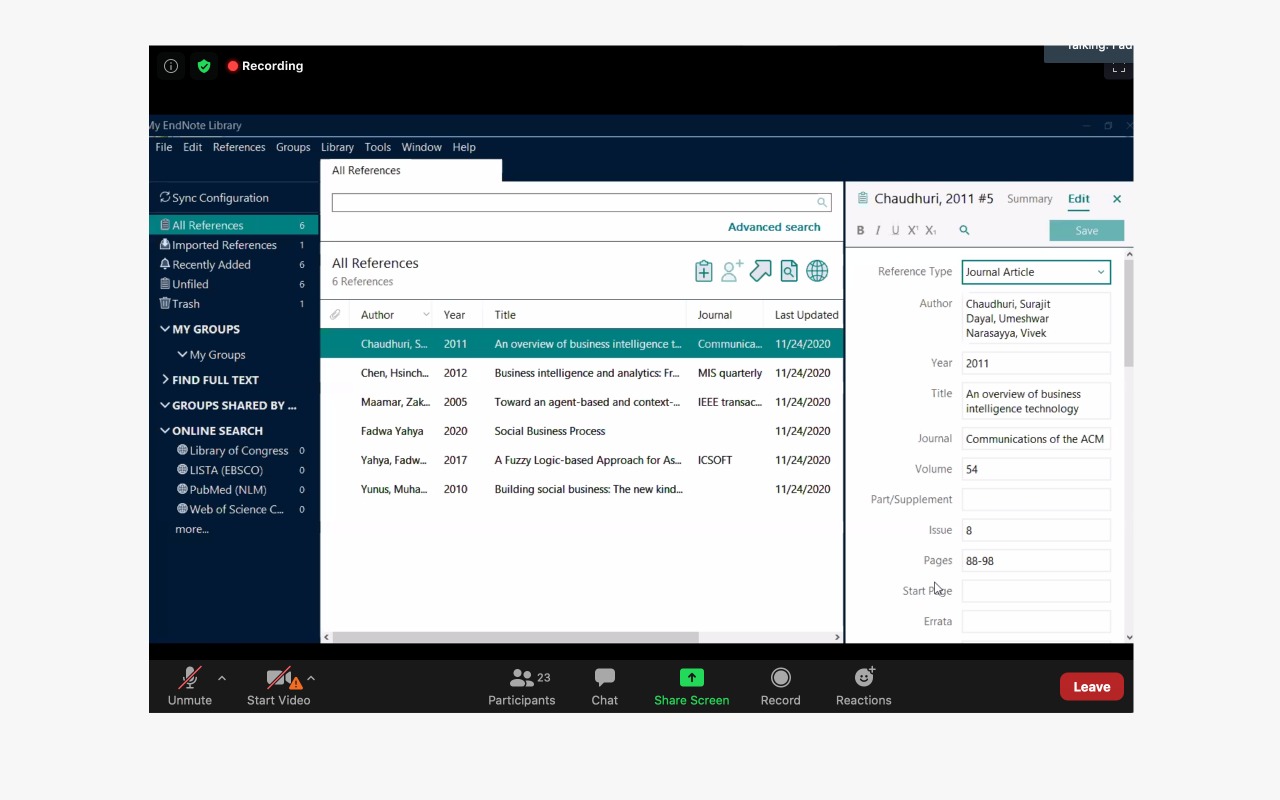The image size is (1280, 800).
Task: Switch to the Summary tab
Action: [x=1029, y=199]
